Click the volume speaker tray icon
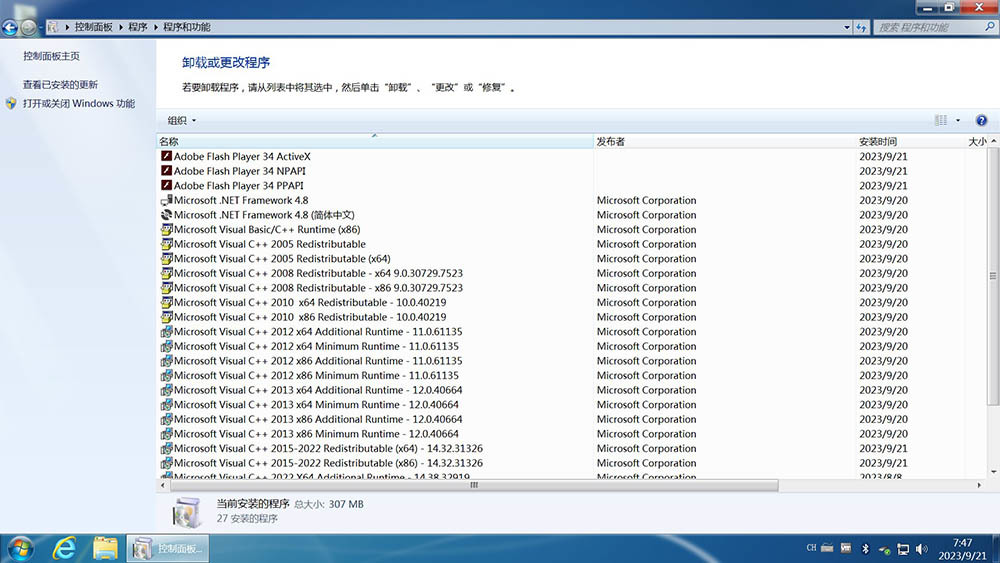1000x563 pixels. point(921,548)
